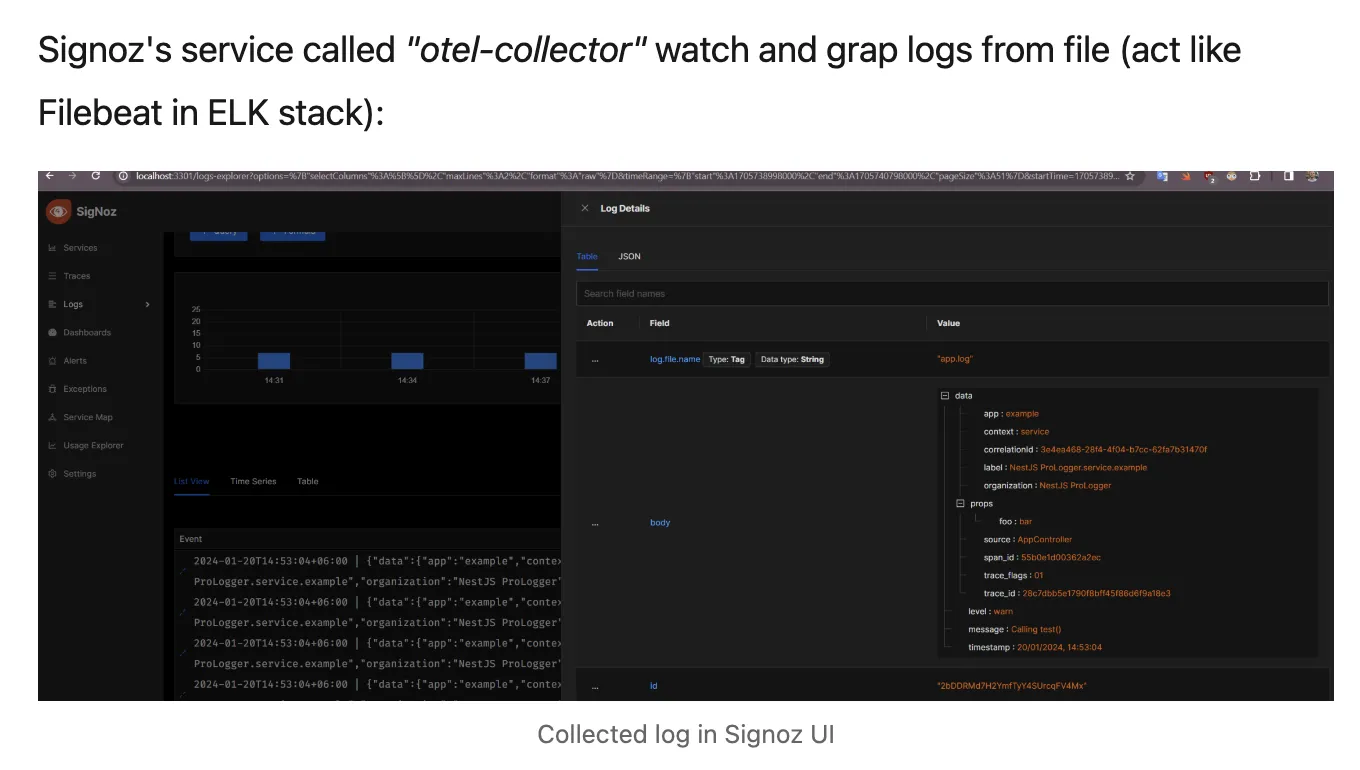Bookmark the page with the star icon
The image size is (1360, 770).
click(1130, 176)
